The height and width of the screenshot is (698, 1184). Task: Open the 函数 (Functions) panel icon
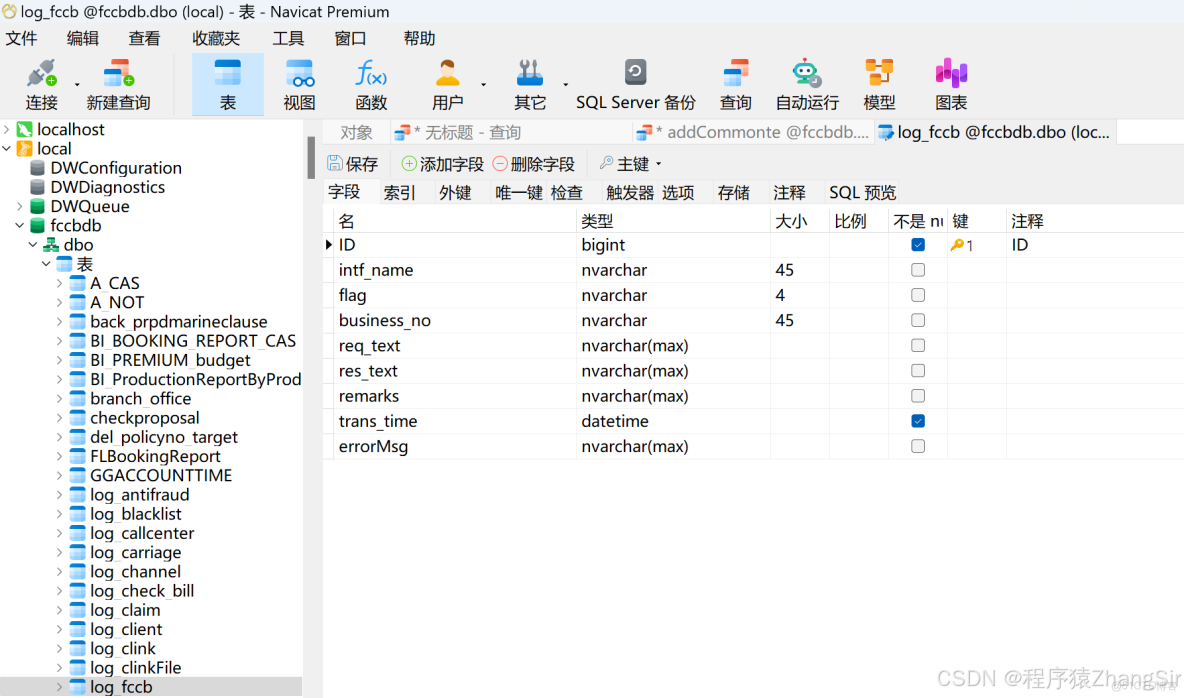coord(371,83)
